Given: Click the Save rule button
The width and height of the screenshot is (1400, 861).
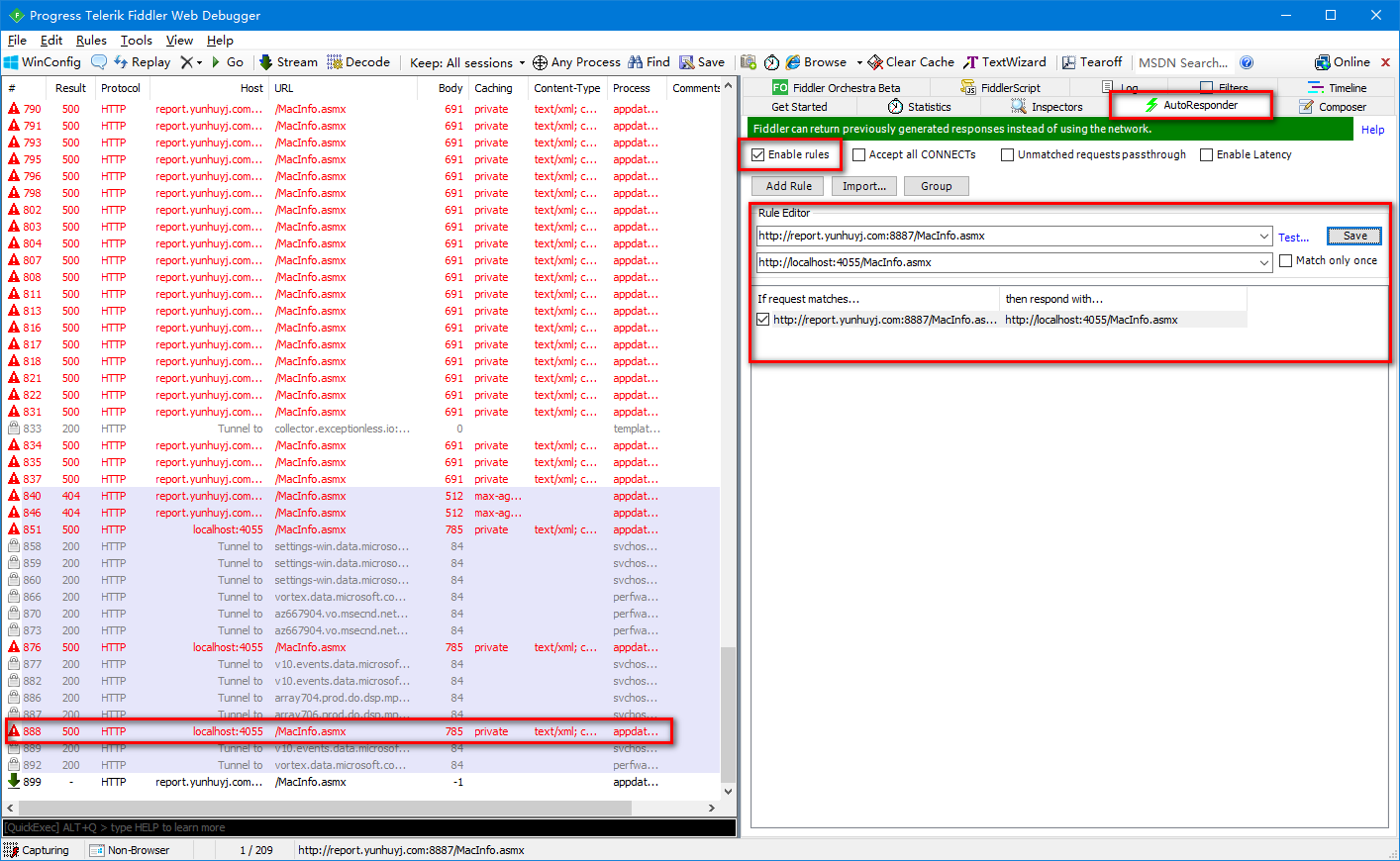Looking at the screenshot, I should (1354, 236).
